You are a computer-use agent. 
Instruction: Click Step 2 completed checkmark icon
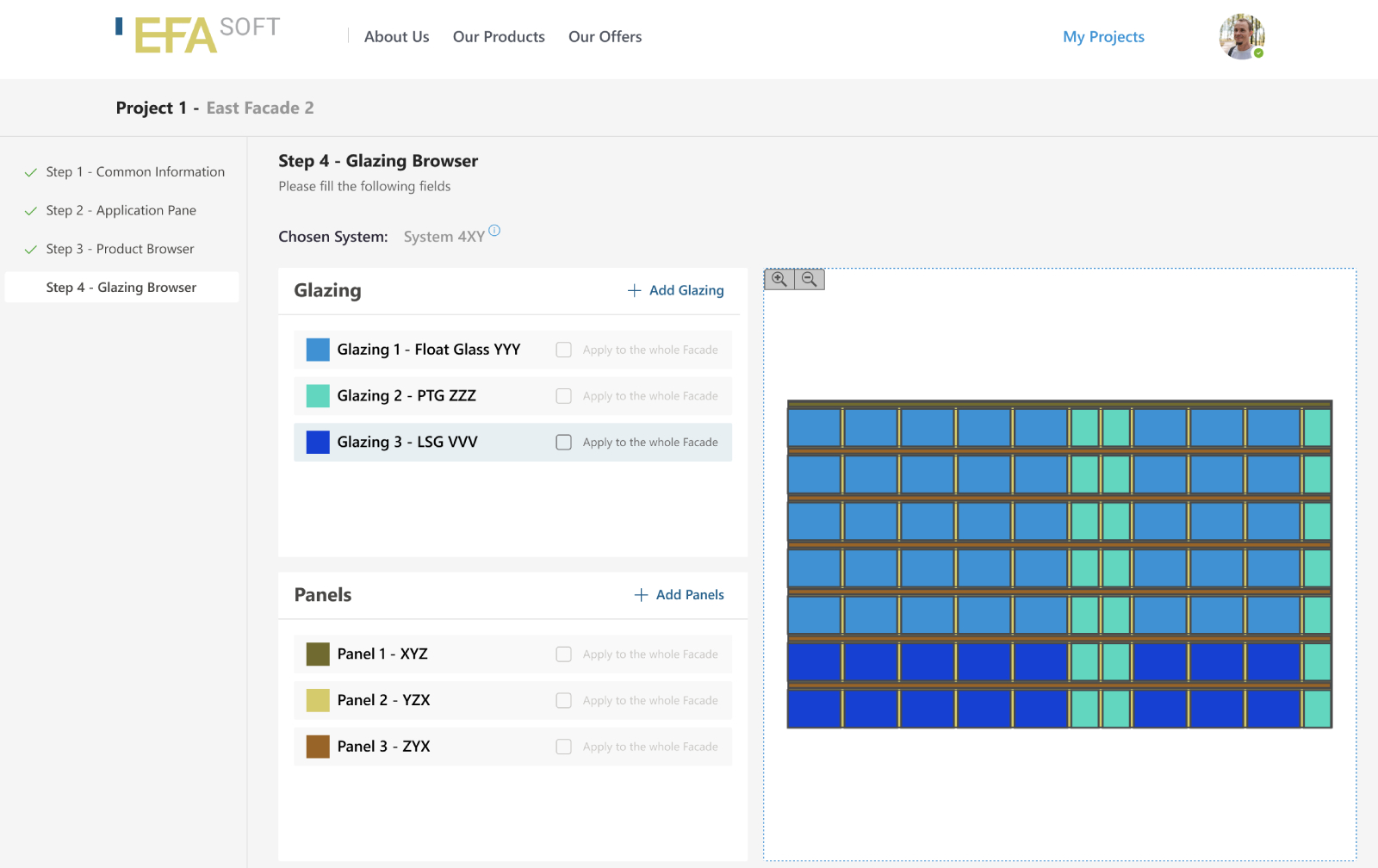pos(31,211)
